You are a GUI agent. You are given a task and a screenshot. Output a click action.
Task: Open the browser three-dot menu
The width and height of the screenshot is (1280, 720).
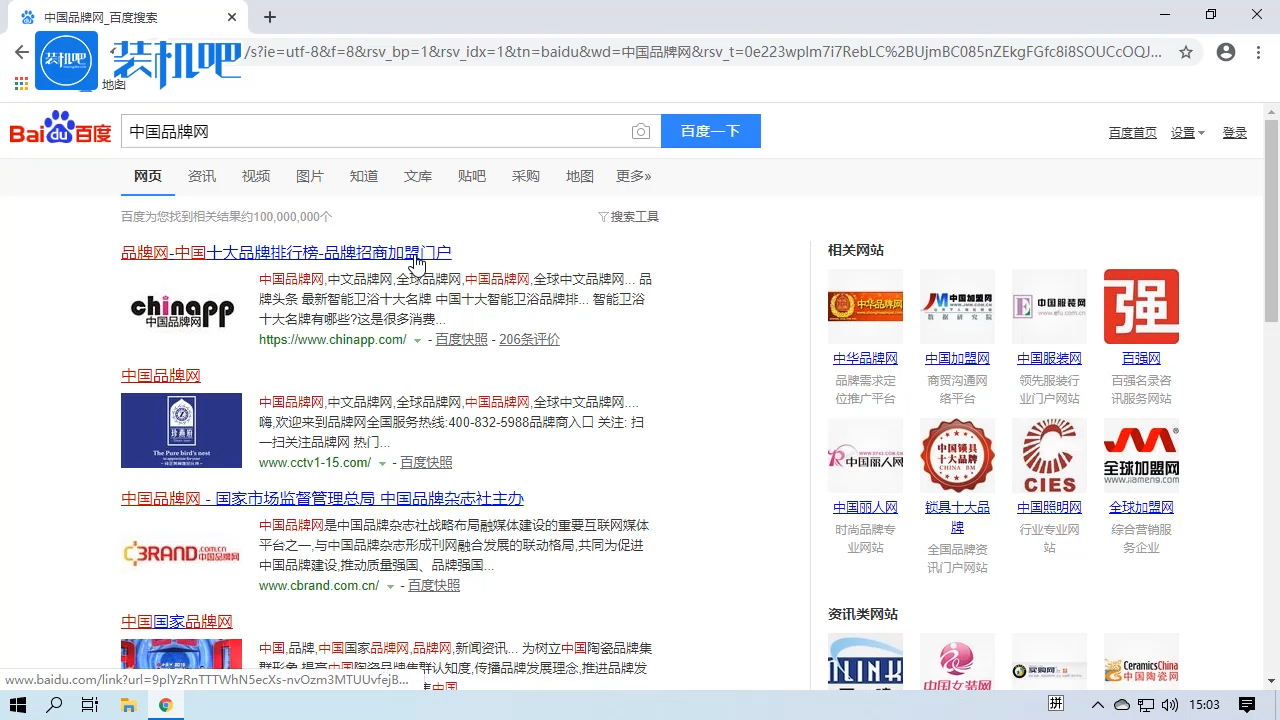[x=1258, y=52]
